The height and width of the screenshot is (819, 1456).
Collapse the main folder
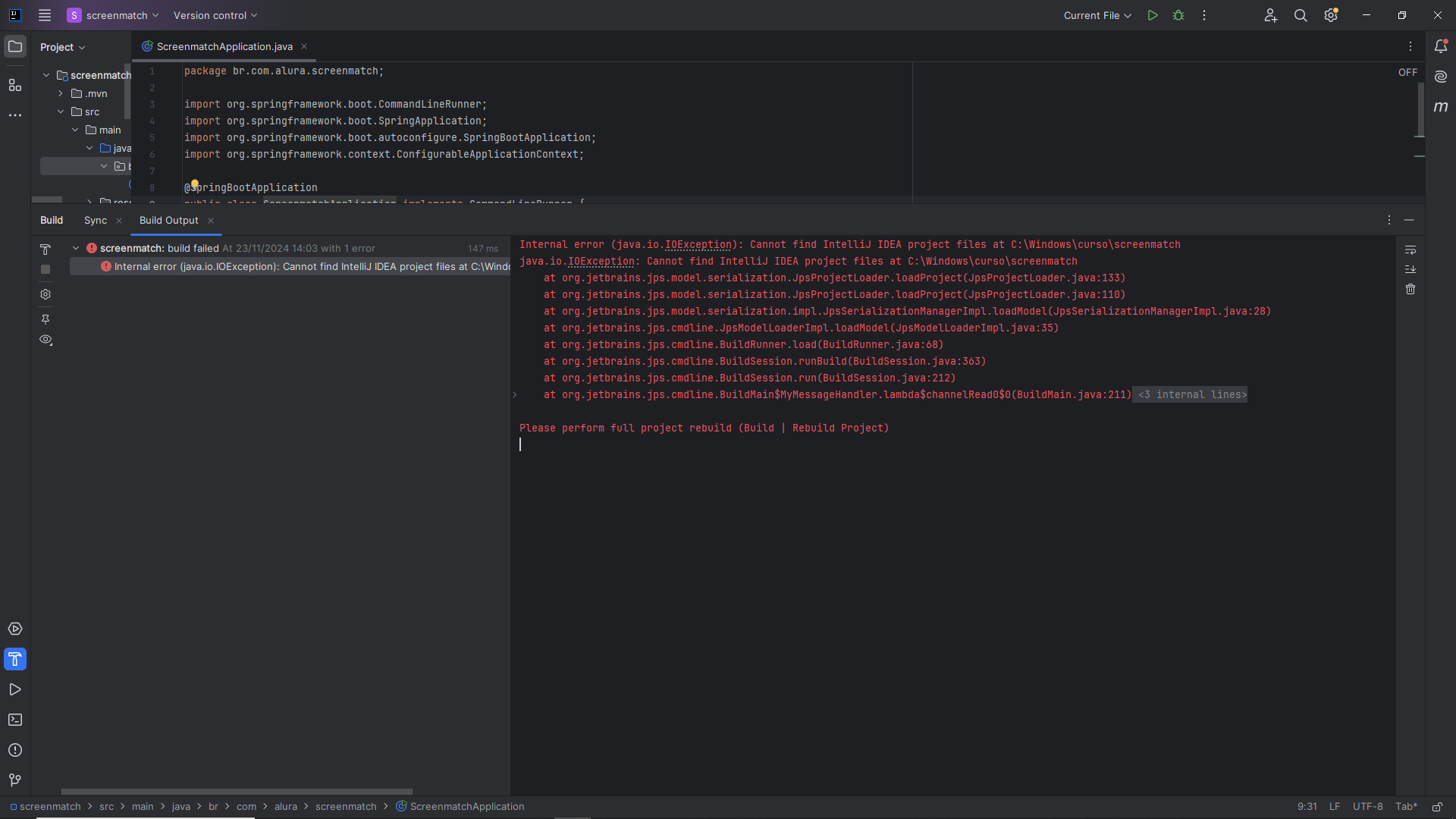[75, 130]
